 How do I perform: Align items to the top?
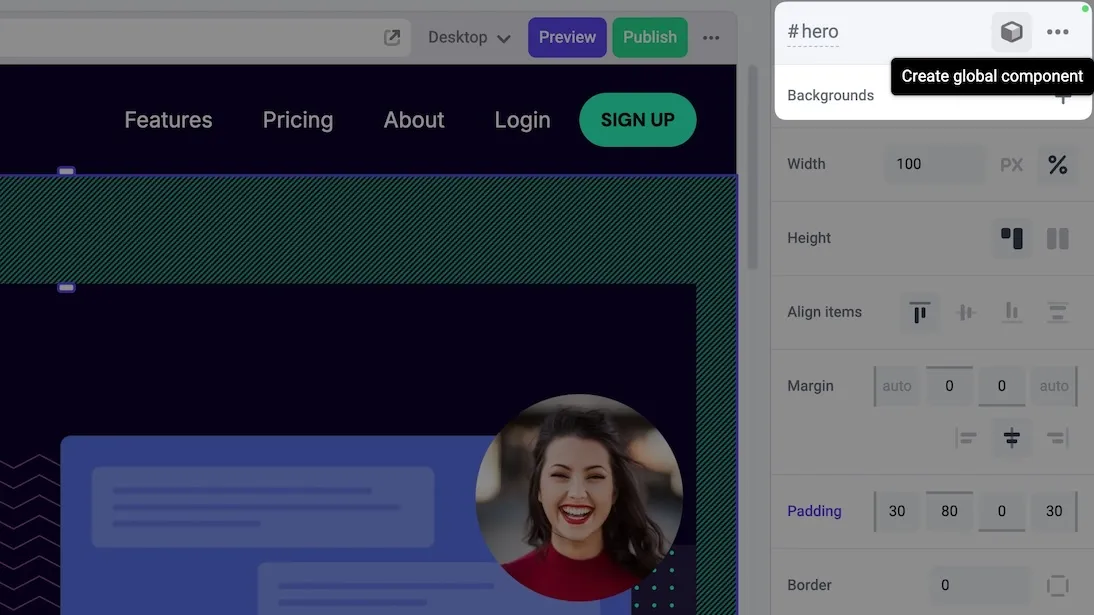920,312
